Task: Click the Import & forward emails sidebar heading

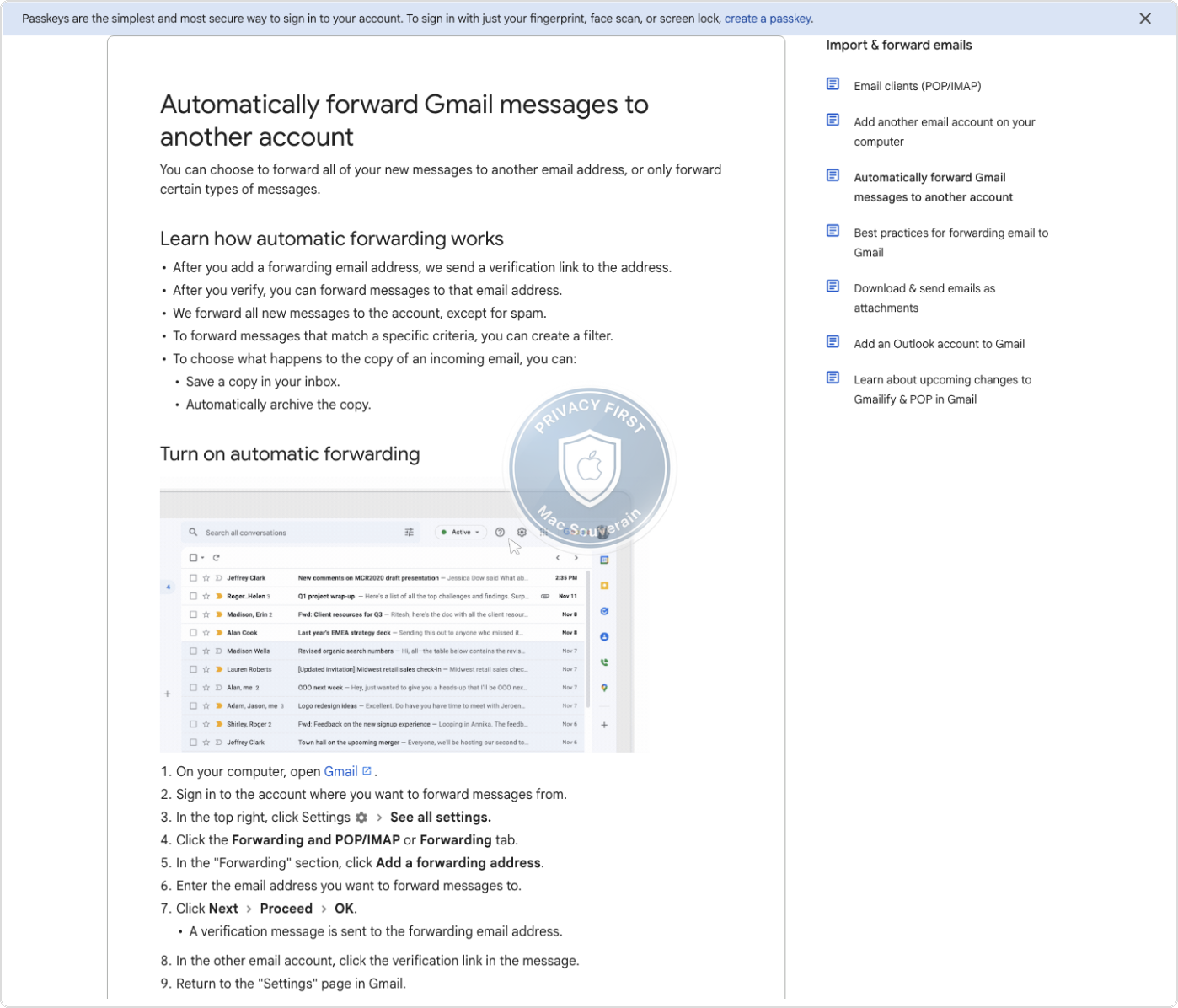Action: [898, 45]
